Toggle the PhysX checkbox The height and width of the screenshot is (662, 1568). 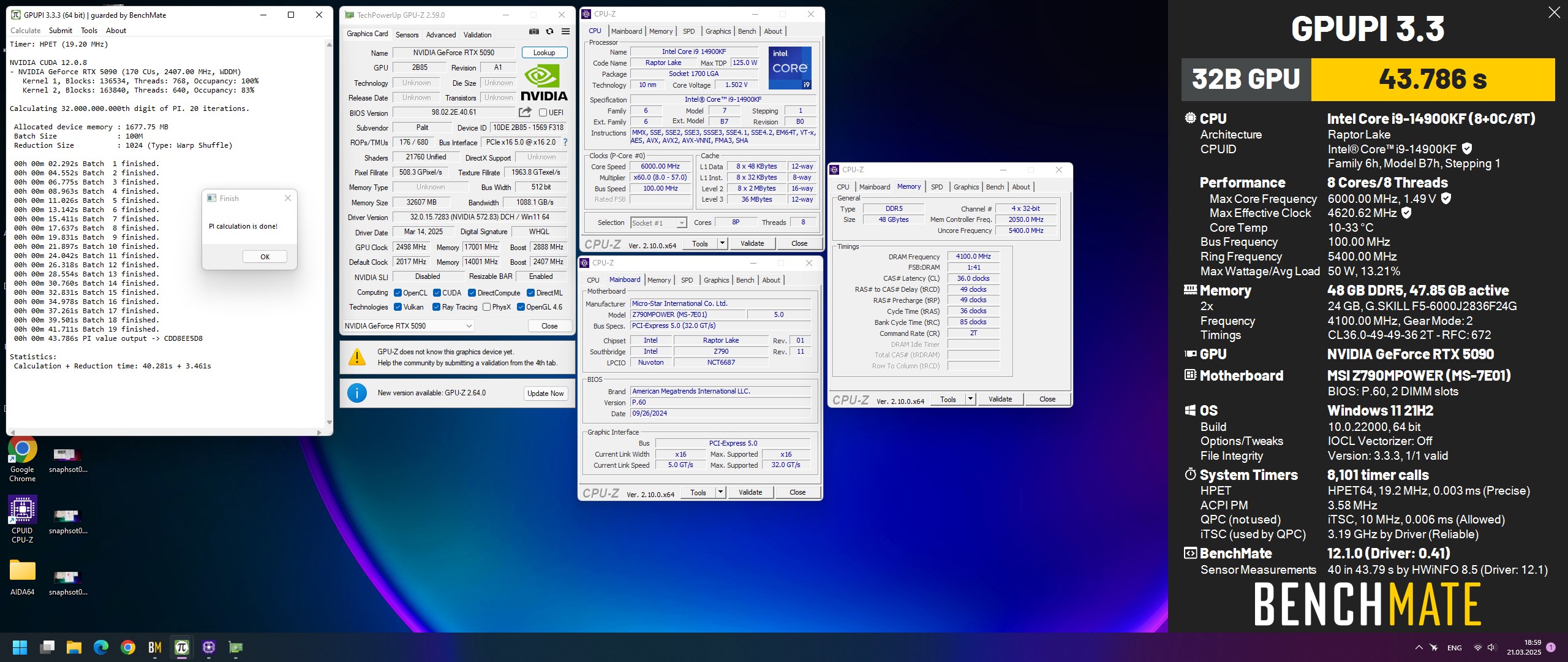[x=486, y=307]
